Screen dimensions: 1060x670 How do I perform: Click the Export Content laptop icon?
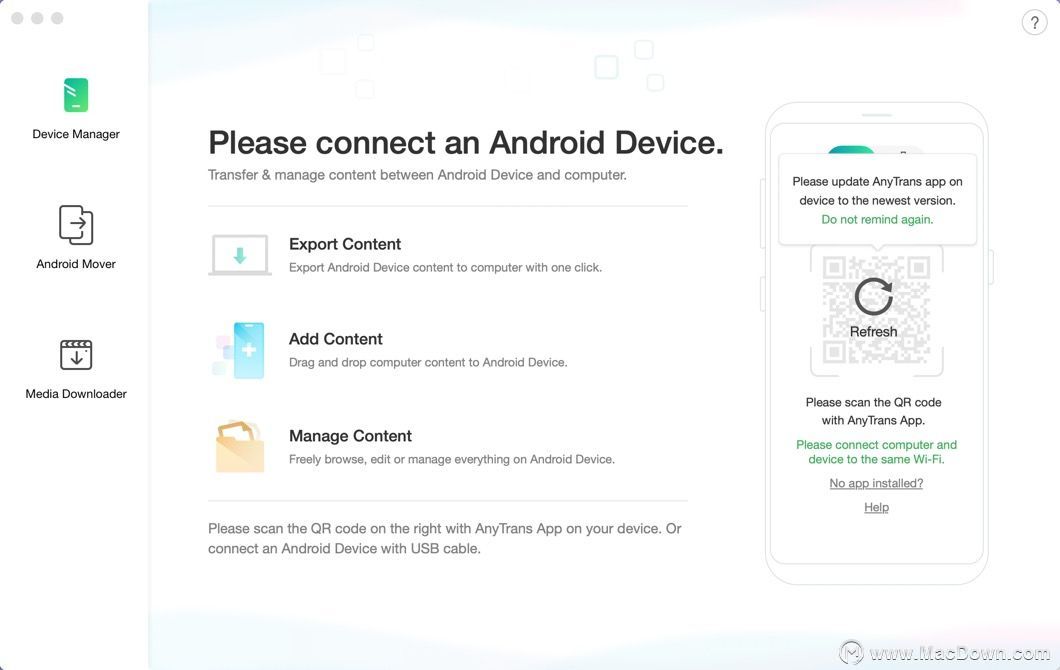(240, 255)
